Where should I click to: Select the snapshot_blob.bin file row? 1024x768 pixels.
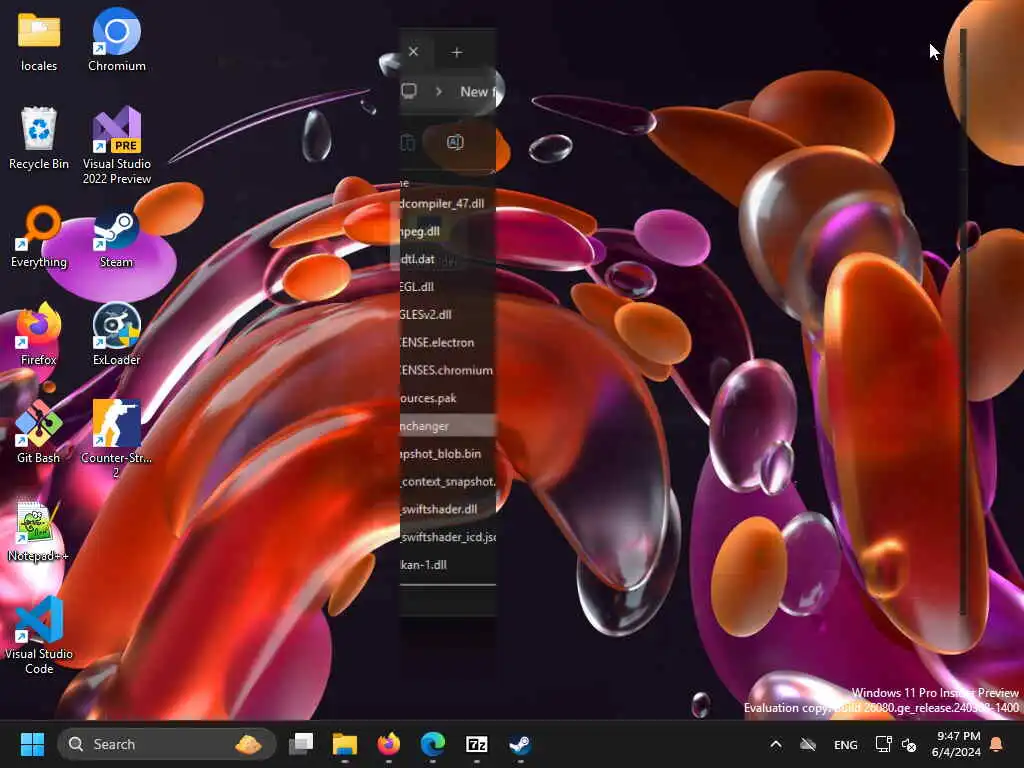[448, 454]
